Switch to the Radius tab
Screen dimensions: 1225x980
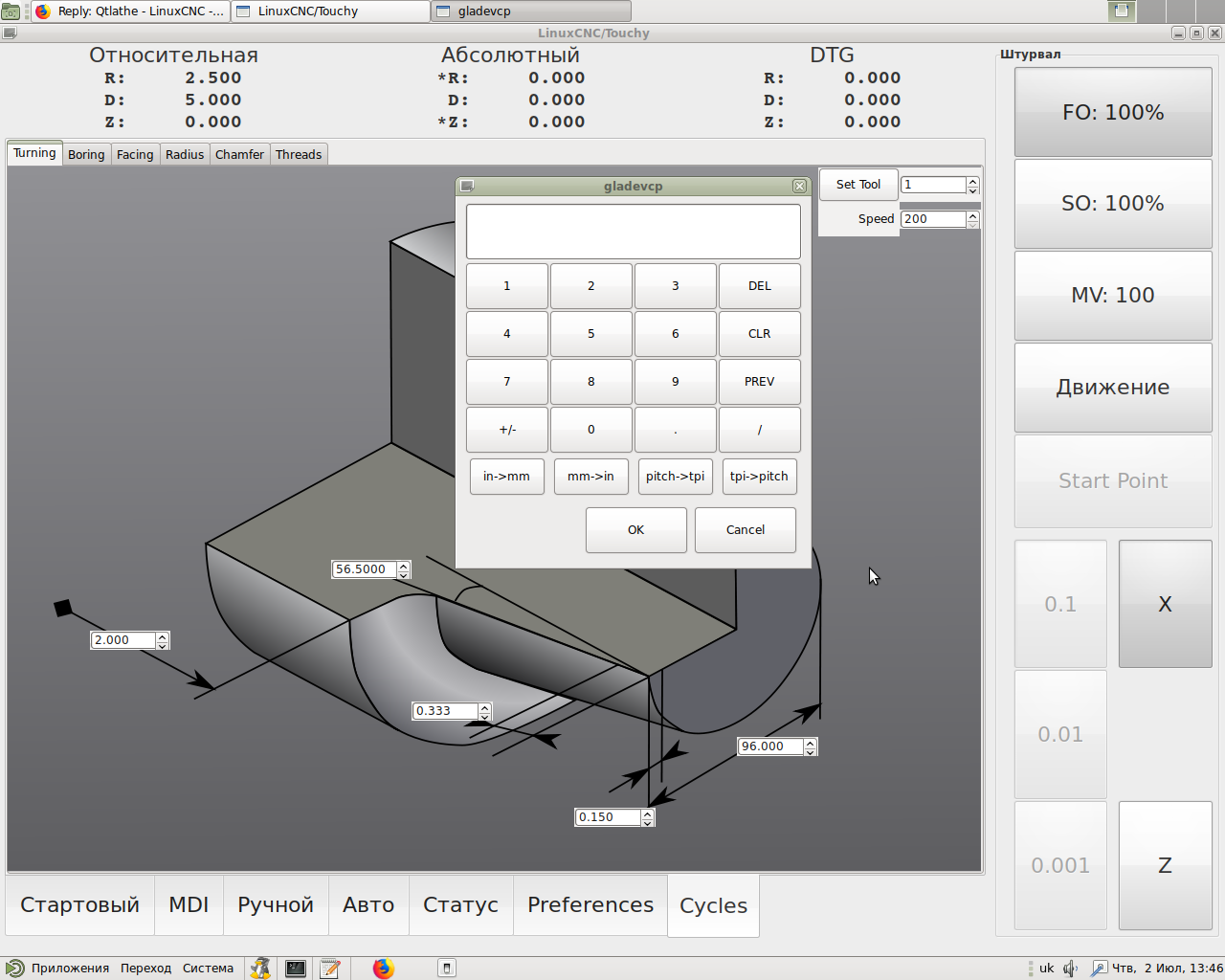185,154
